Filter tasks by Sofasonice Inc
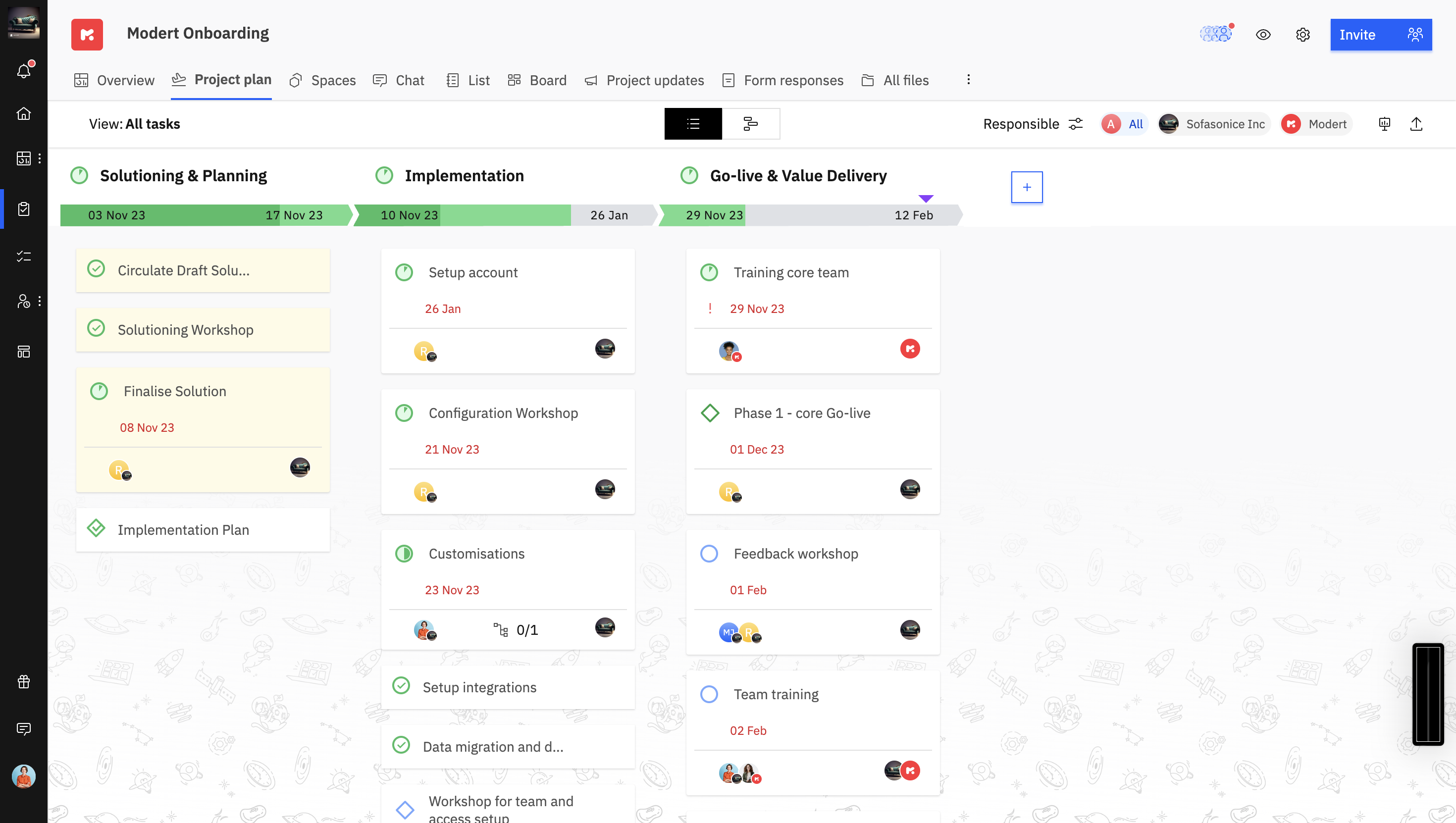The width and height of the screenshot is (1456, 823). (x=1213, y=124)
